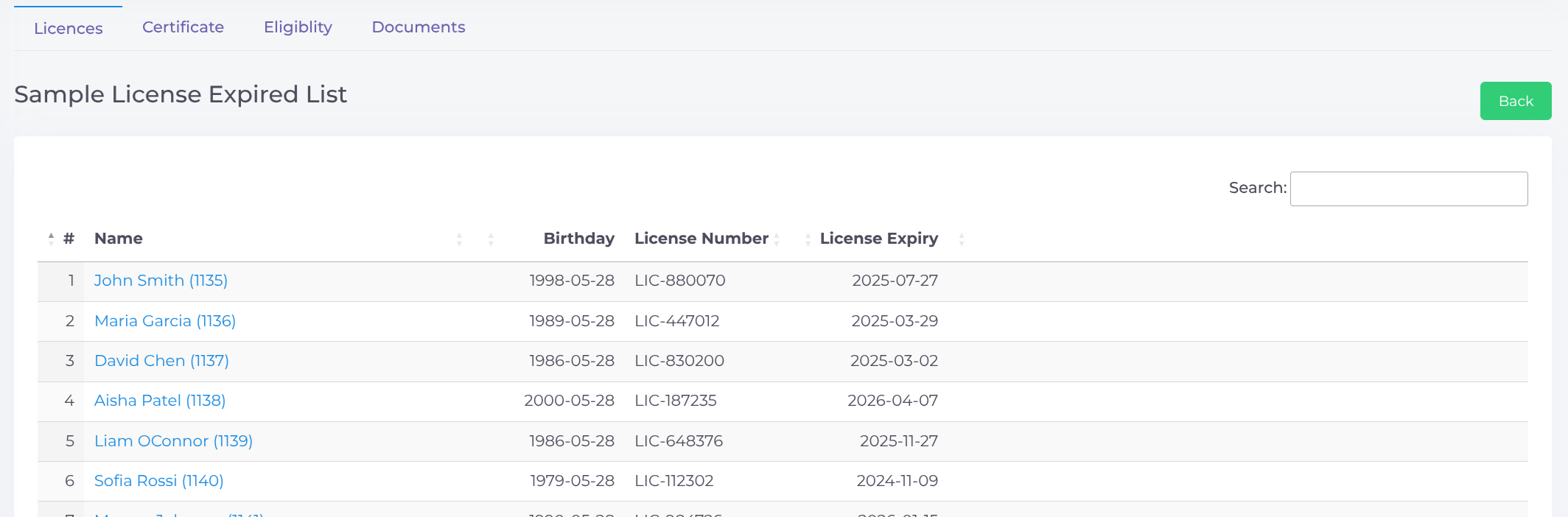Click the Sample License Expired List heading

(x=181, y=95)
